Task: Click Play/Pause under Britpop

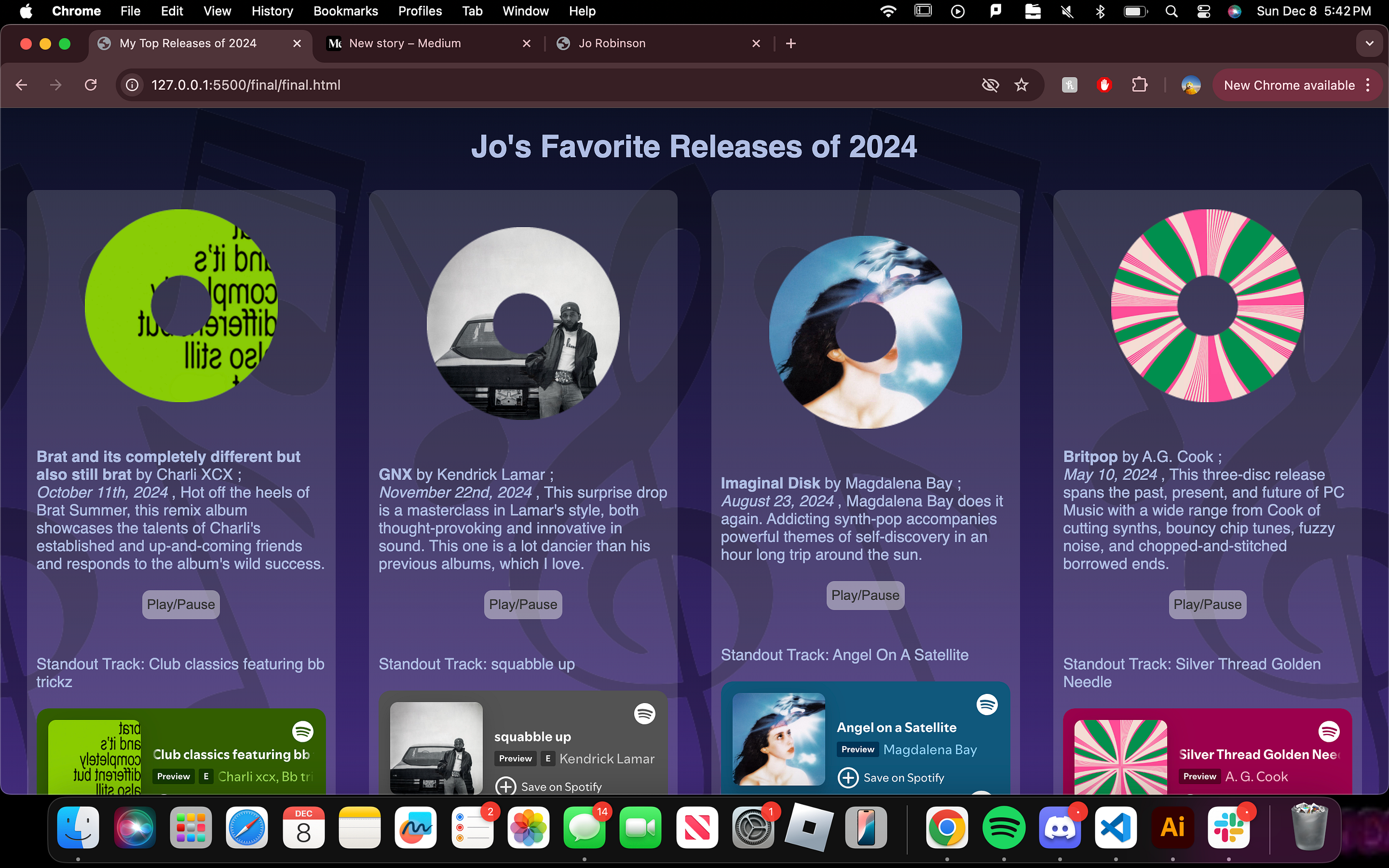Action: [x=1207, y=605]
